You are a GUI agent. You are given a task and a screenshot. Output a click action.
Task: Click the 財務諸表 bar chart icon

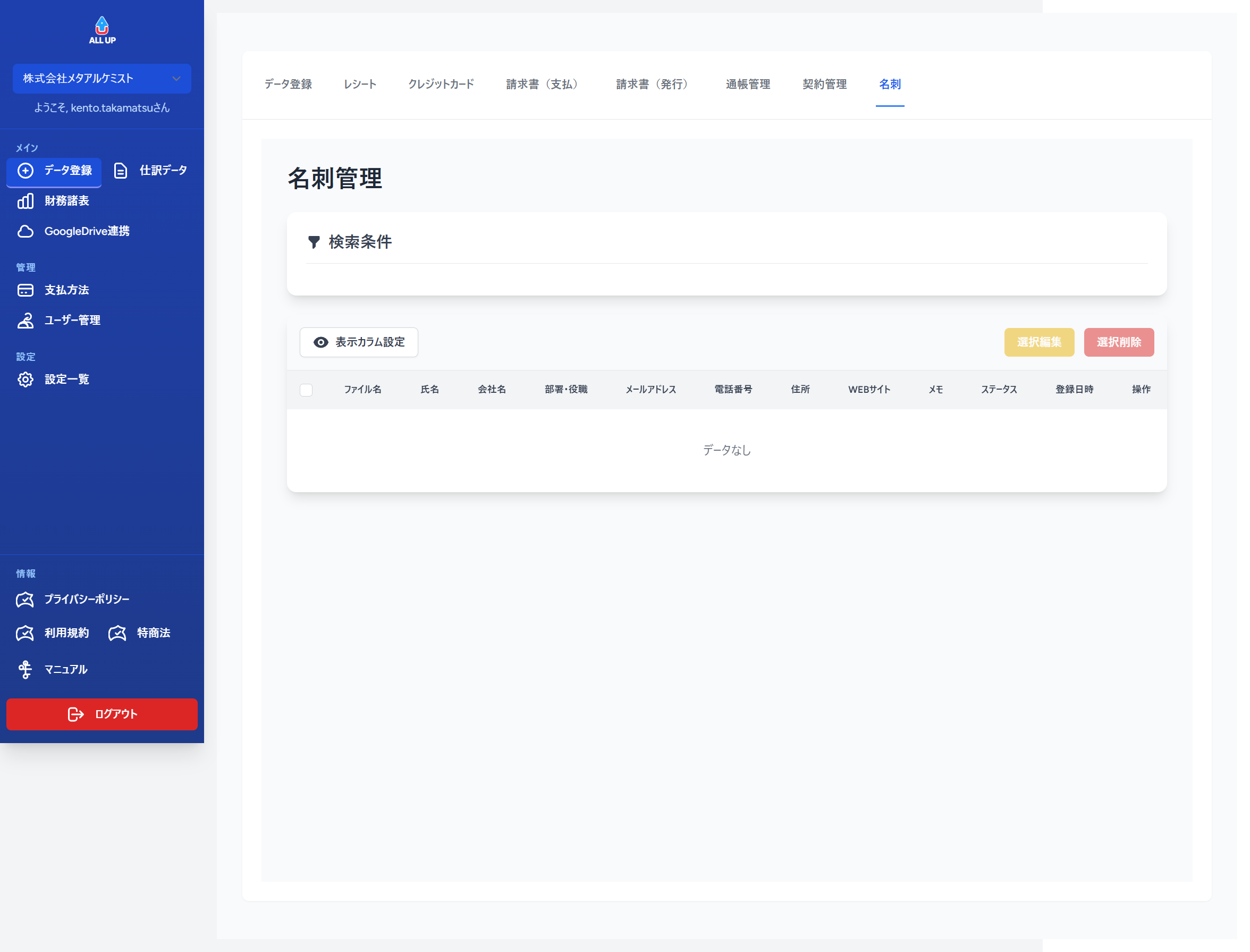pos(26,201)
